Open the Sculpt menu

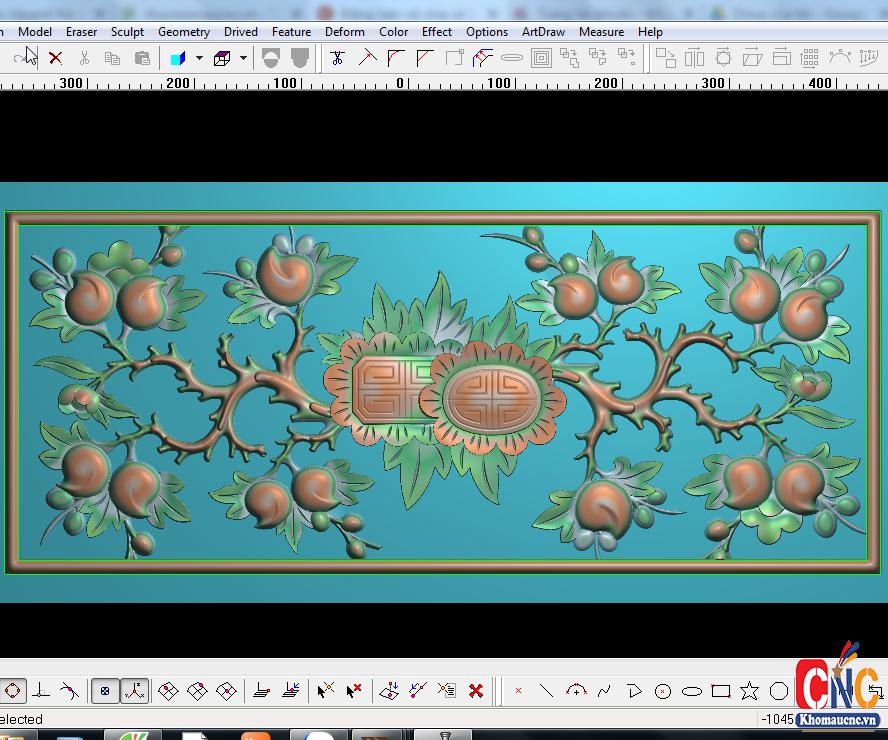pos(127,32)
